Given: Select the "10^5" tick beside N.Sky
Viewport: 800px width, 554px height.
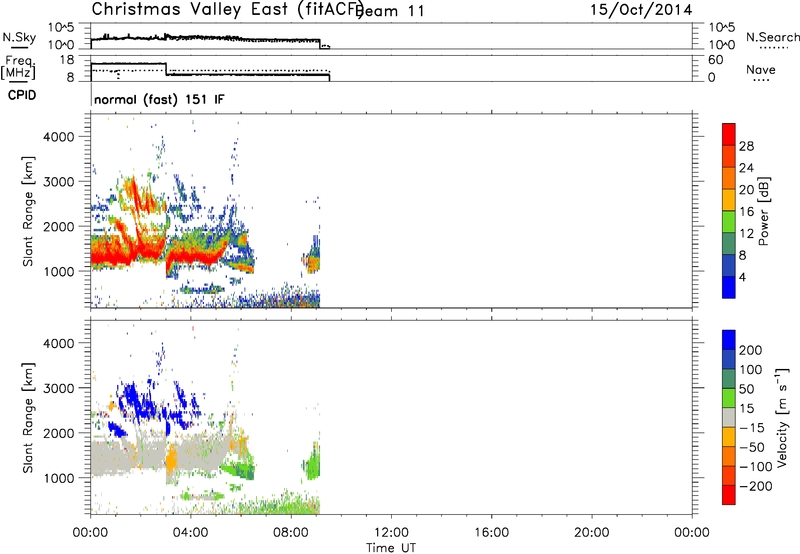Looking at the screenshot, I should [61, 27].
